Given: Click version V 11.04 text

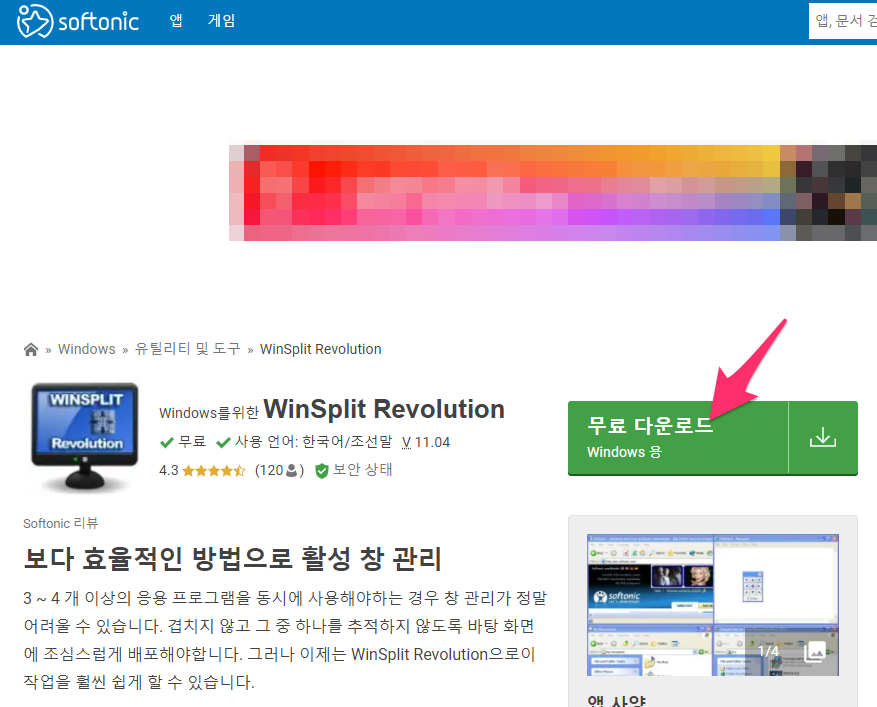Looking at the screenshot, I should click(426, 442).
